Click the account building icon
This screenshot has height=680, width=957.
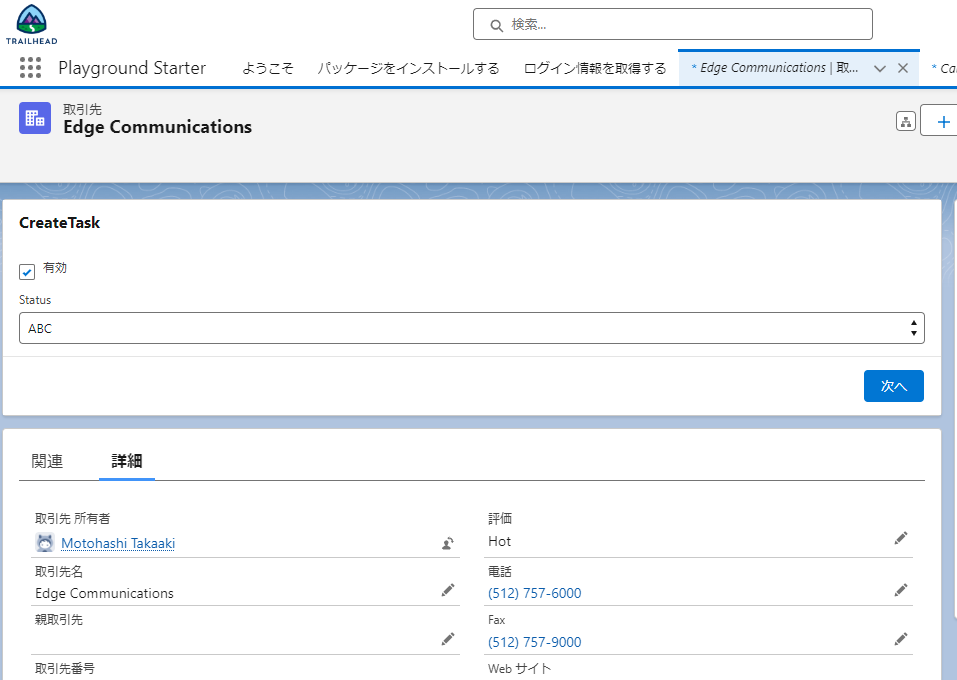click(35, 118)
